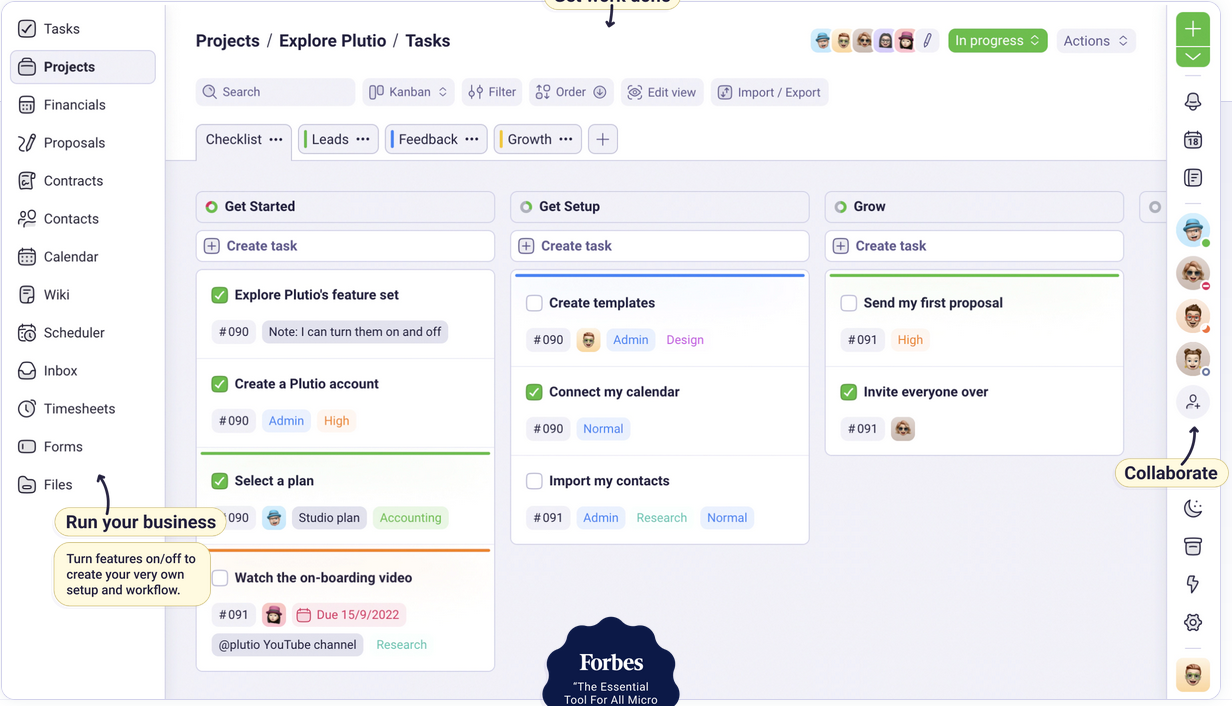Click the Import / Export button
The height and width of the screenshot is (706, 1232).
click(770, 92)
